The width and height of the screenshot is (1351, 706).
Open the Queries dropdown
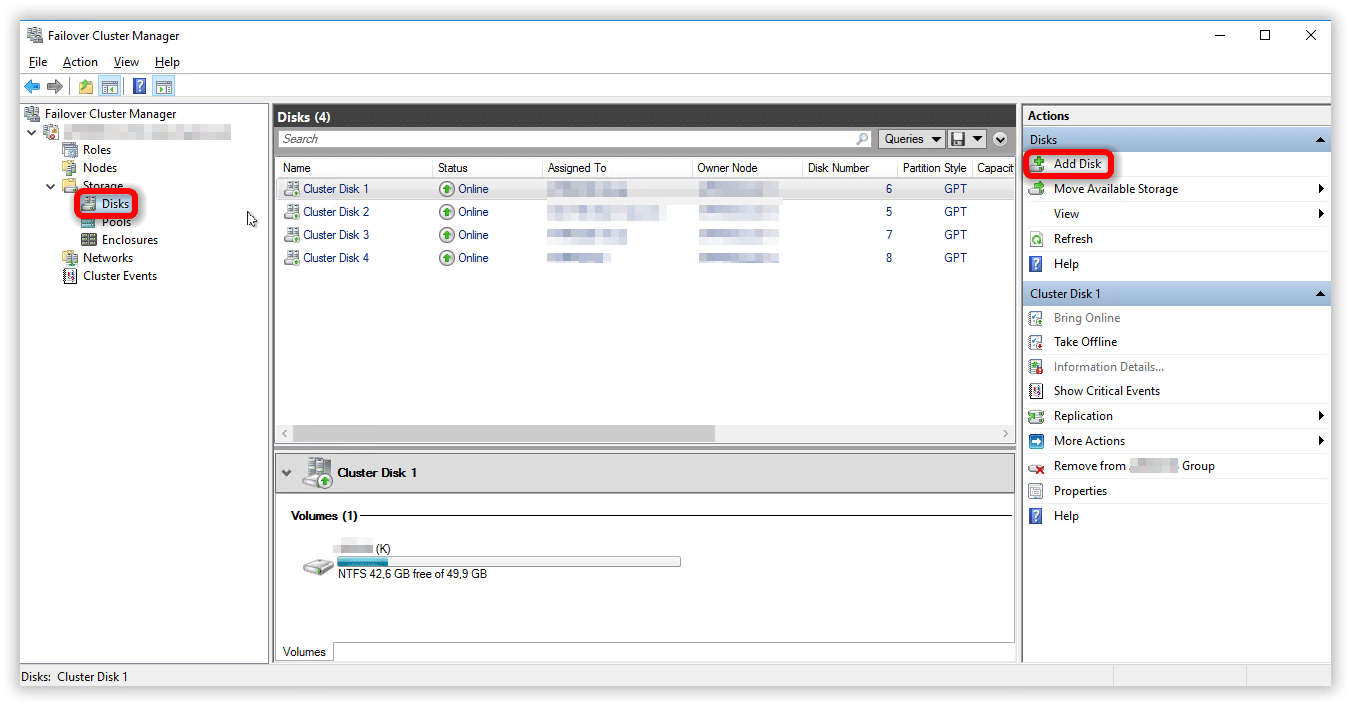point(912,139)
